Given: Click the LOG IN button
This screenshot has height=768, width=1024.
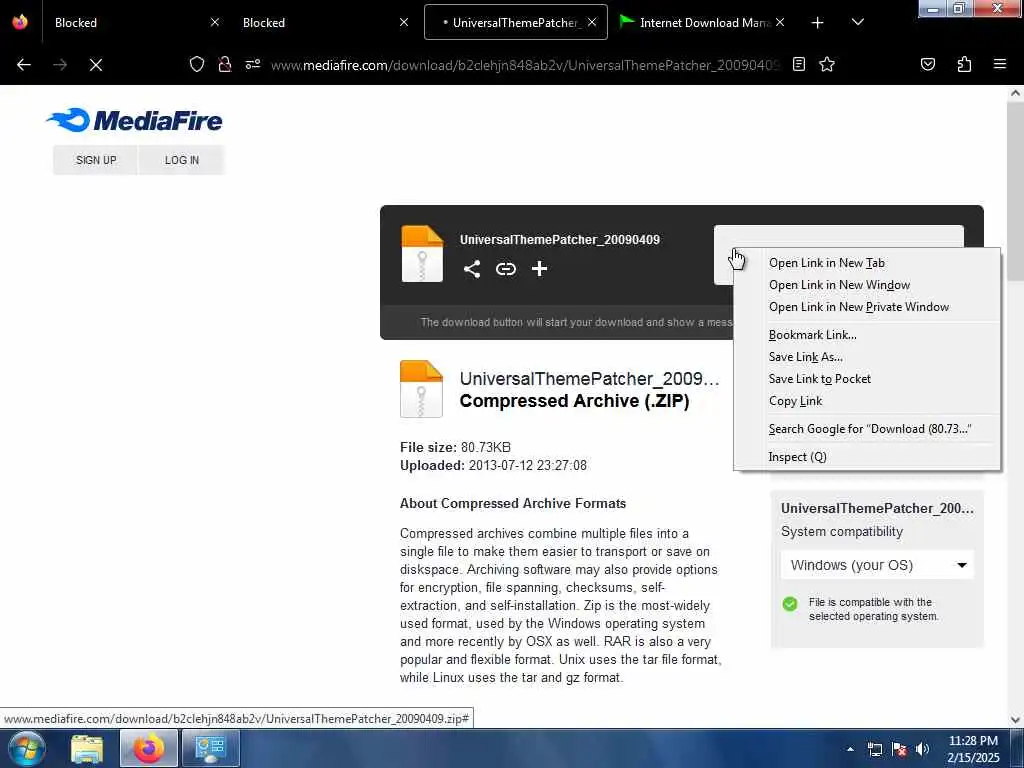Looking at the screenshot, I should coord(182,160).
